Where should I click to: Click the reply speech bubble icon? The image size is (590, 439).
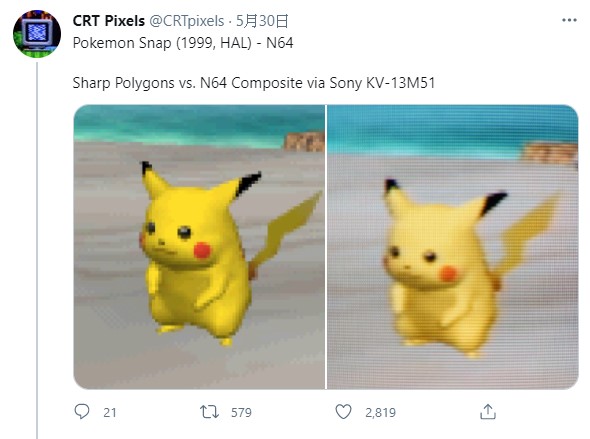pos(82,412)
